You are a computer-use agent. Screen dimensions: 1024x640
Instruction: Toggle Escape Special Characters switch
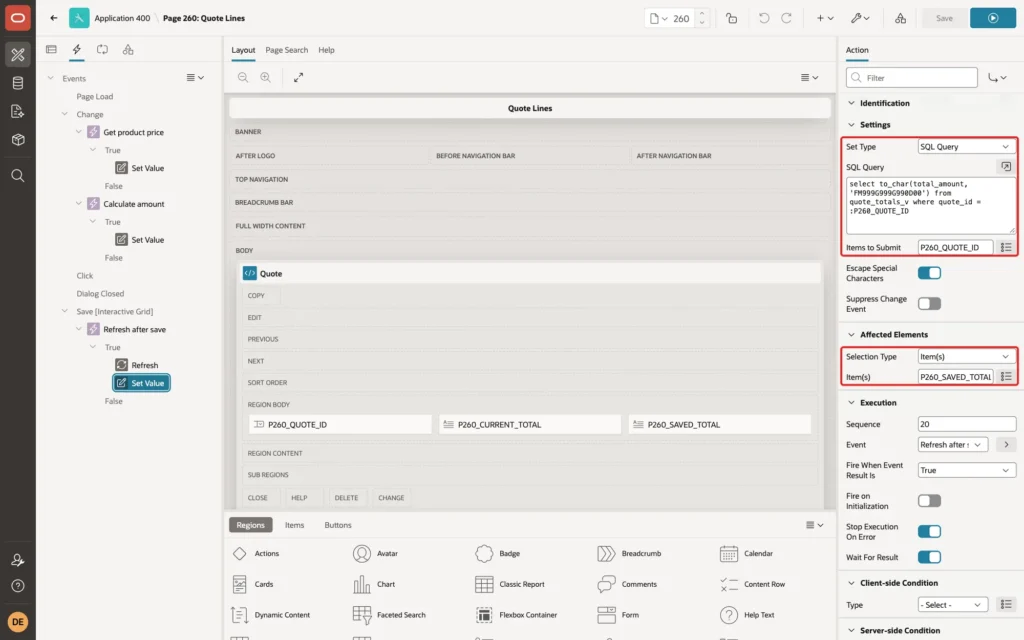pyautogui.click(x=929, y=273)
